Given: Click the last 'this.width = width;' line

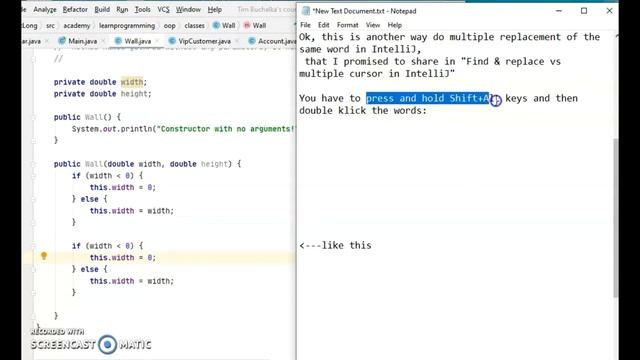Looking at the screenshot, I should click(x=132, y=281).
